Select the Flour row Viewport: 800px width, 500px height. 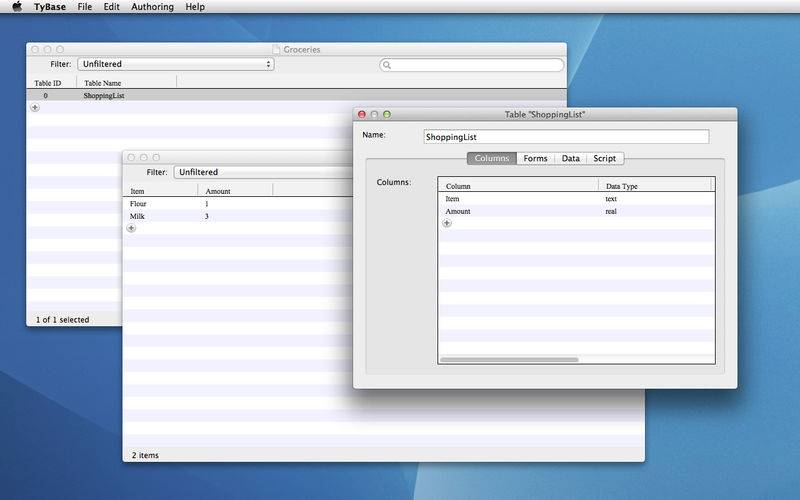pyautogui.click(x=238, y=204)
